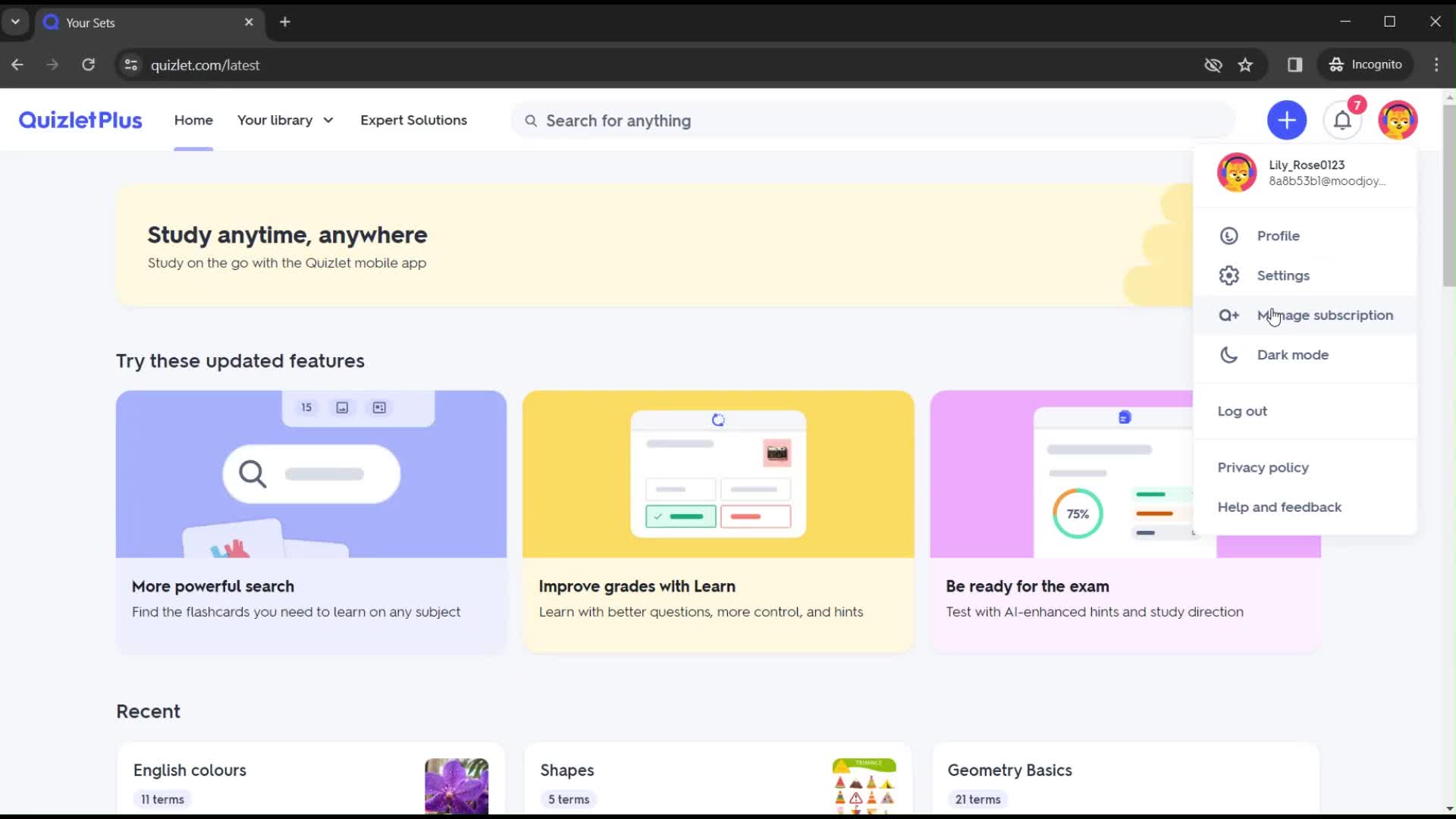This screenshot has width=1456, height=819.
Task: Choose Manage subscription
Action: (x=1305, y=315)
